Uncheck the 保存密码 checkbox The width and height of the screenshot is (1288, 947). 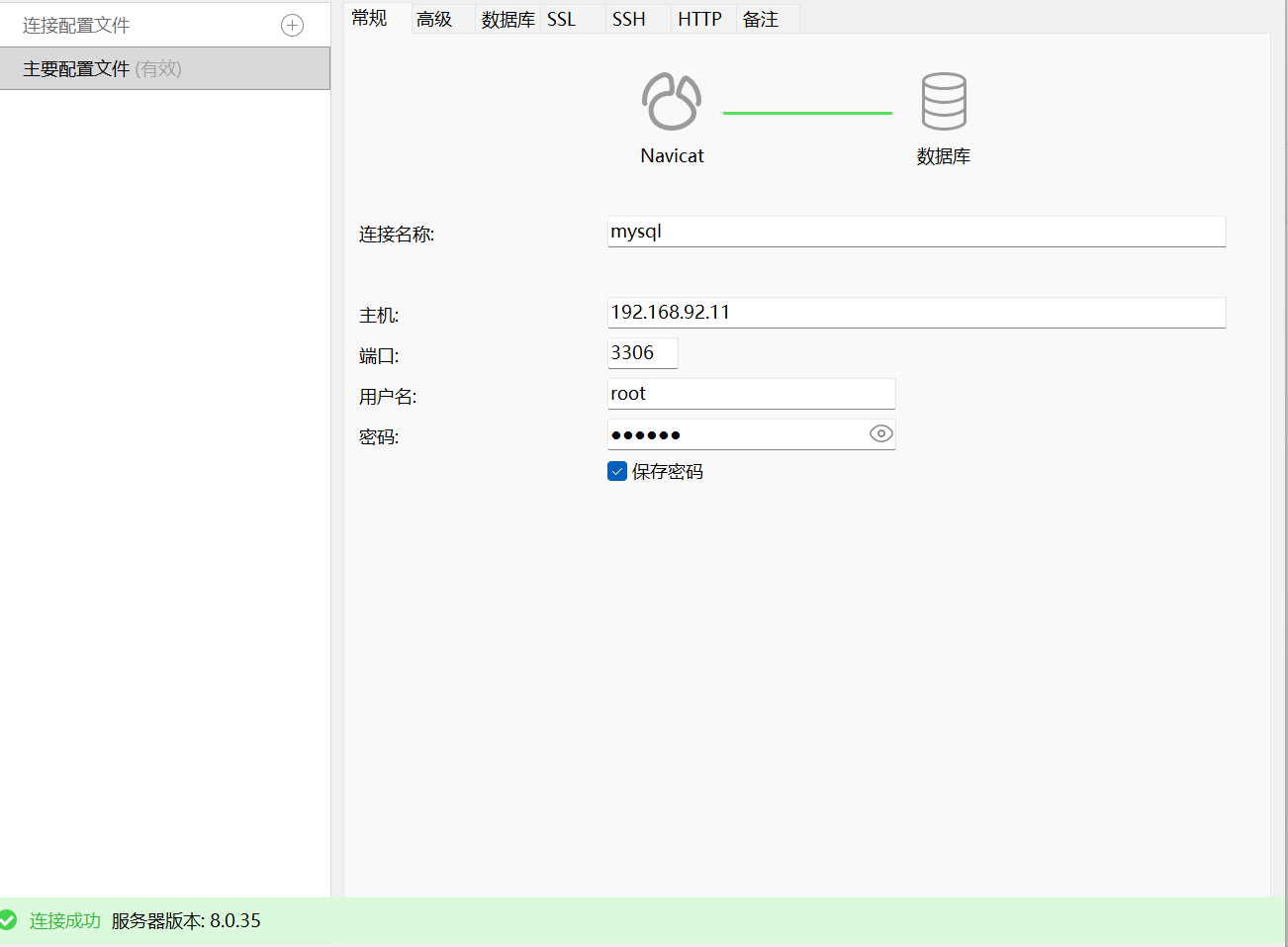pos(617,471)
